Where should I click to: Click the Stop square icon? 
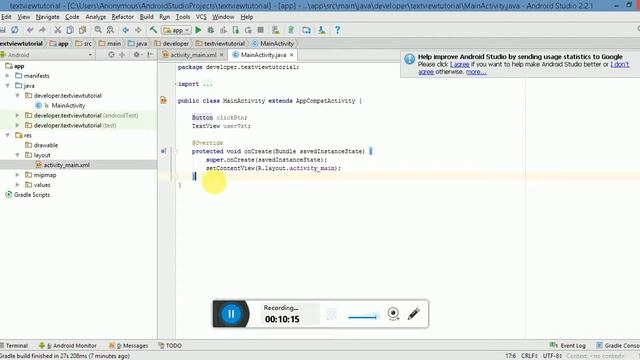coord(260,30)
